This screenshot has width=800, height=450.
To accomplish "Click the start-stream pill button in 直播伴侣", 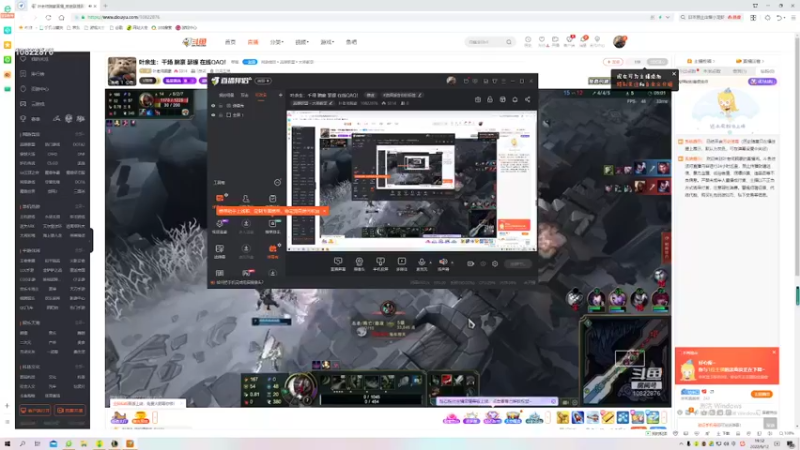I will (x=517, y=264).
